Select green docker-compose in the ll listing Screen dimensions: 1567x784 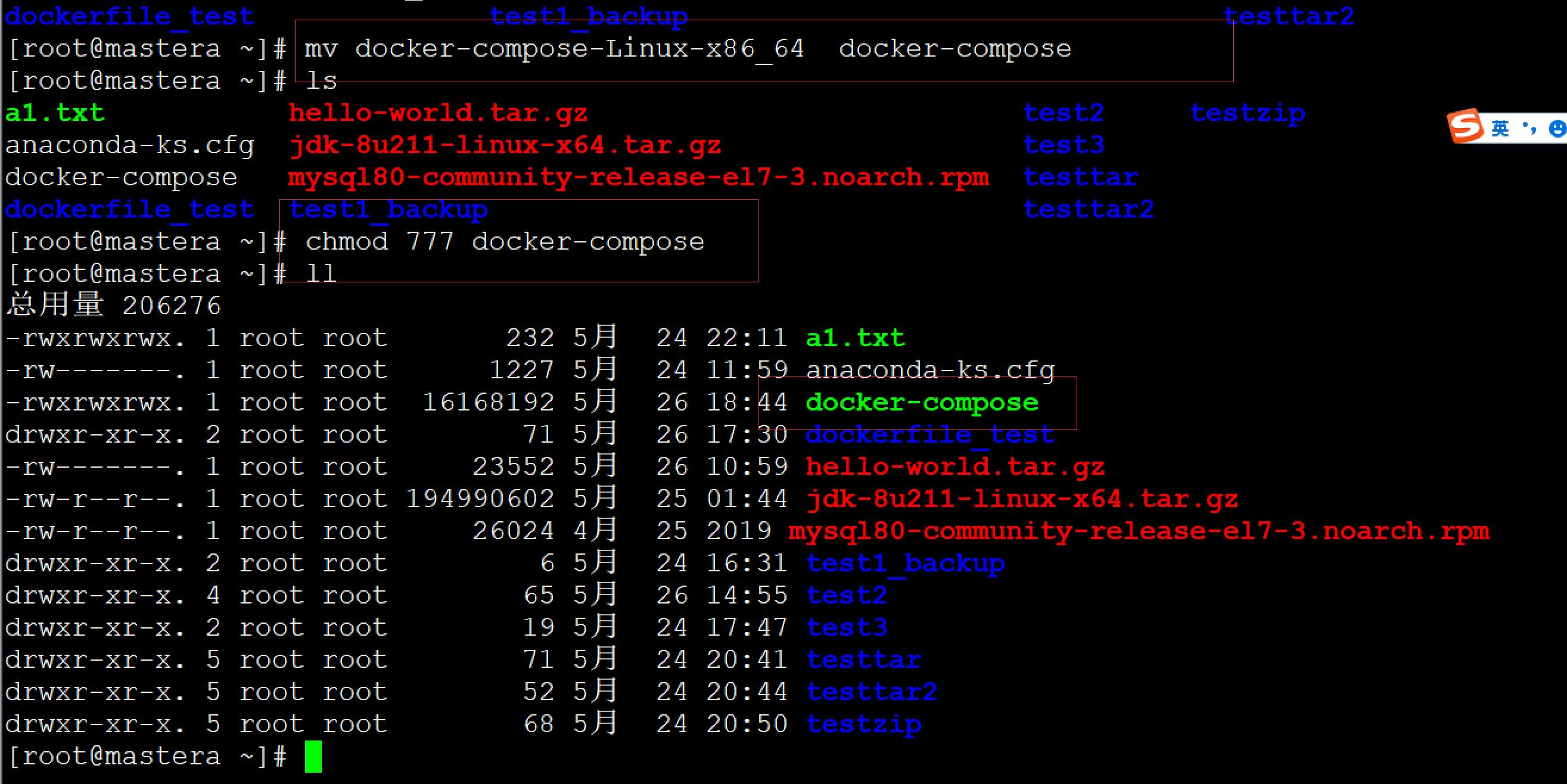(922, 403)
